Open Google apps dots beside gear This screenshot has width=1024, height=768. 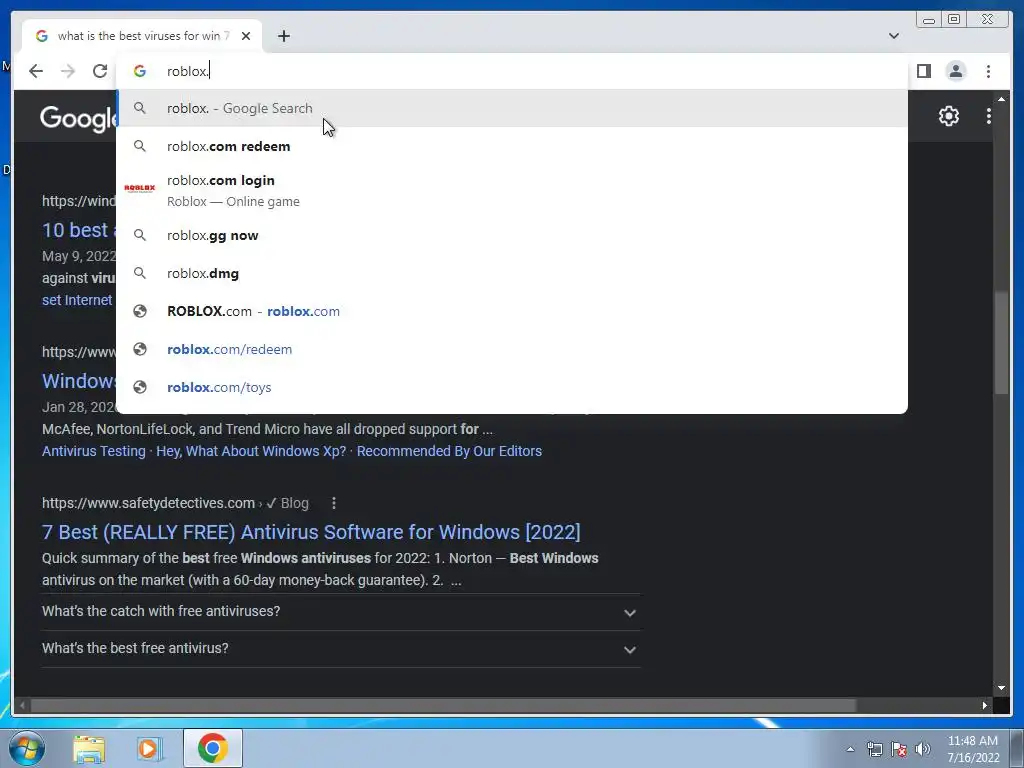[x=989, y=116]
